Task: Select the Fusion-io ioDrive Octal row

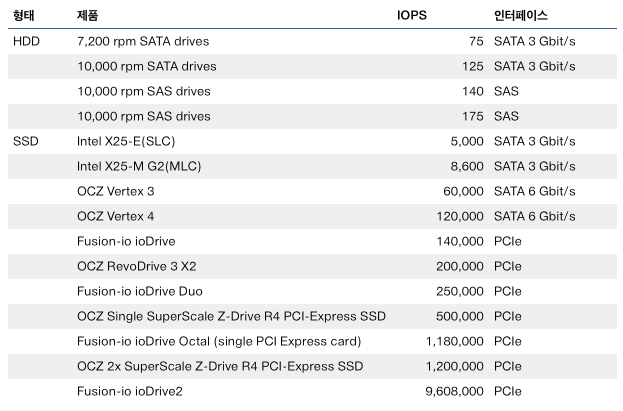Action: coord(312,341)
